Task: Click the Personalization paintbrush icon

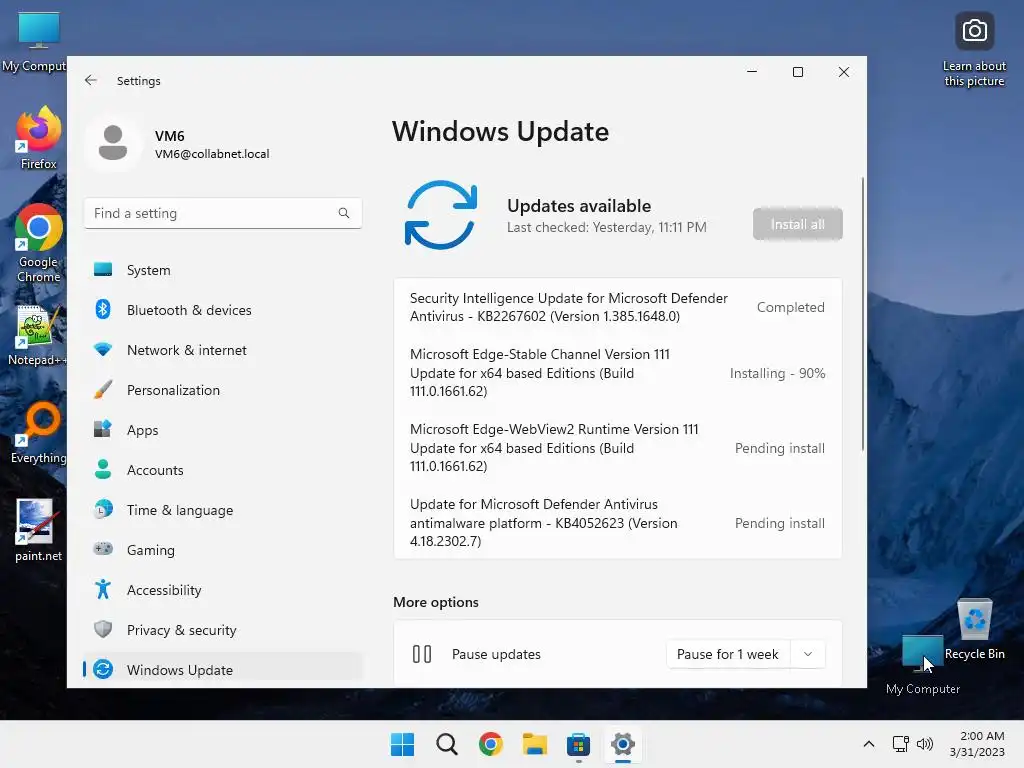Action: [103, 390]
